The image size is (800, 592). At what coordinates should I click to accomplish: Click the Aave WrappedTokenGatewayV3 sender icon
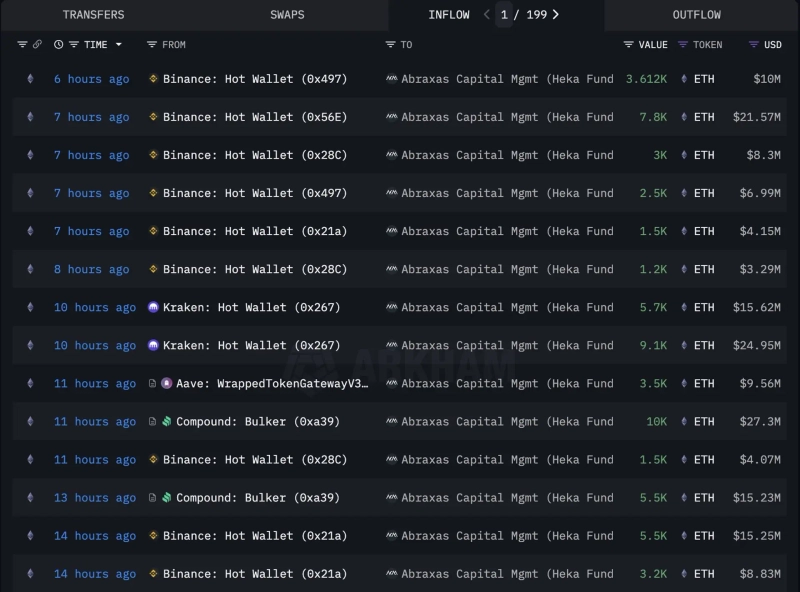click(167, 383)
